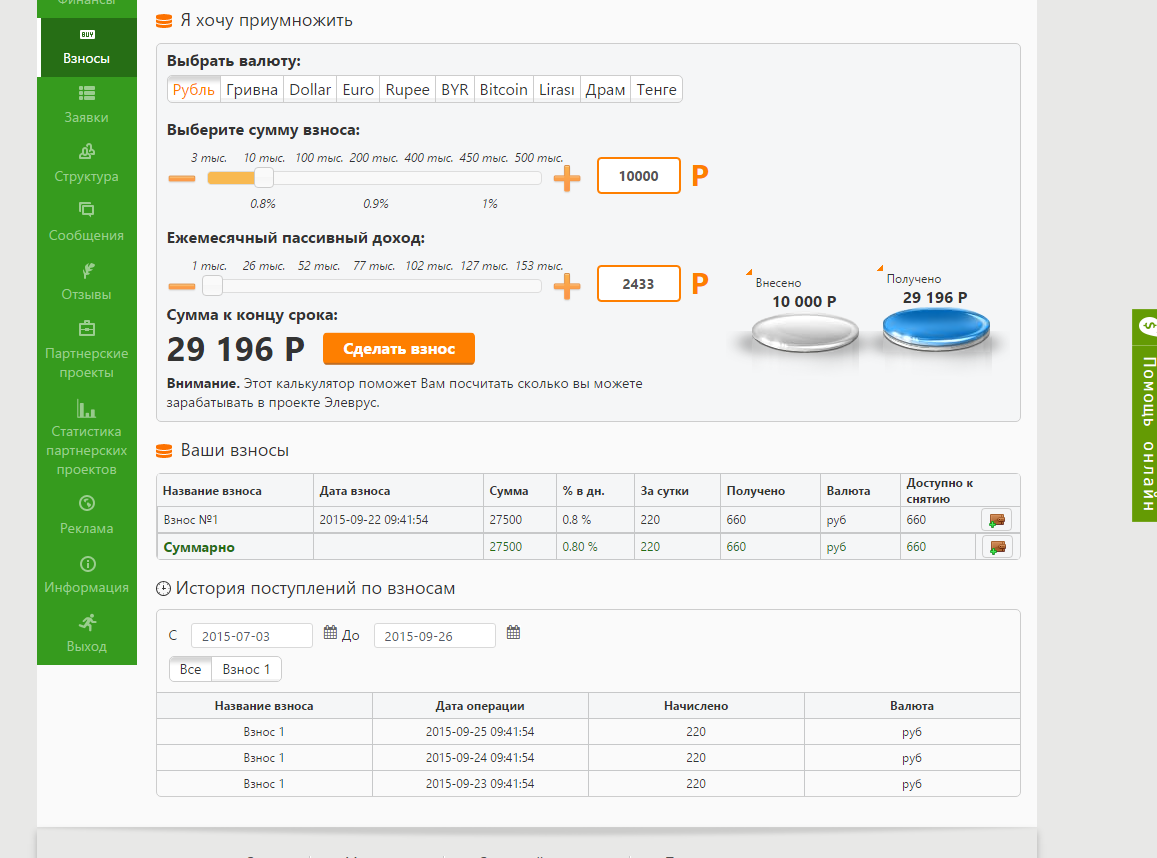This screenshot has width=1157, height=858.
Task: Click history row dated 2015-09-23 09:41:54
Action: click(x=588, y=783)
